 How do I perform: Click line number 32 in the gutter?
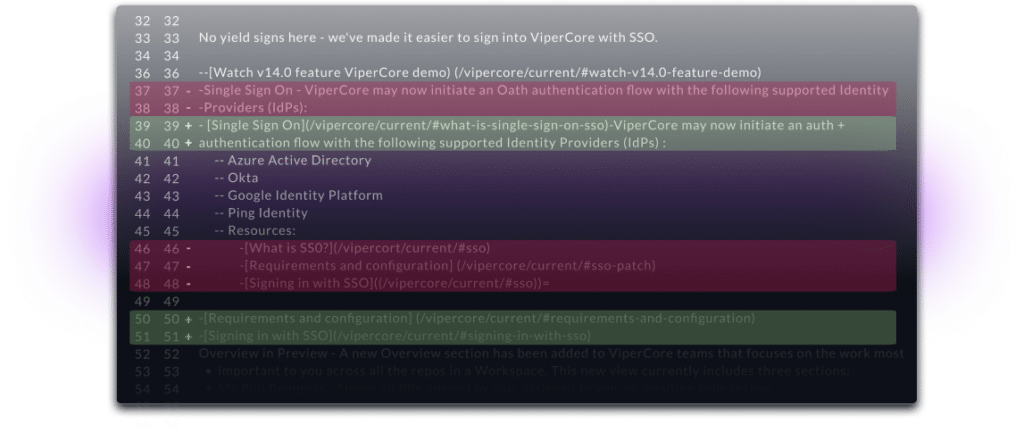[x=142, y=21]
